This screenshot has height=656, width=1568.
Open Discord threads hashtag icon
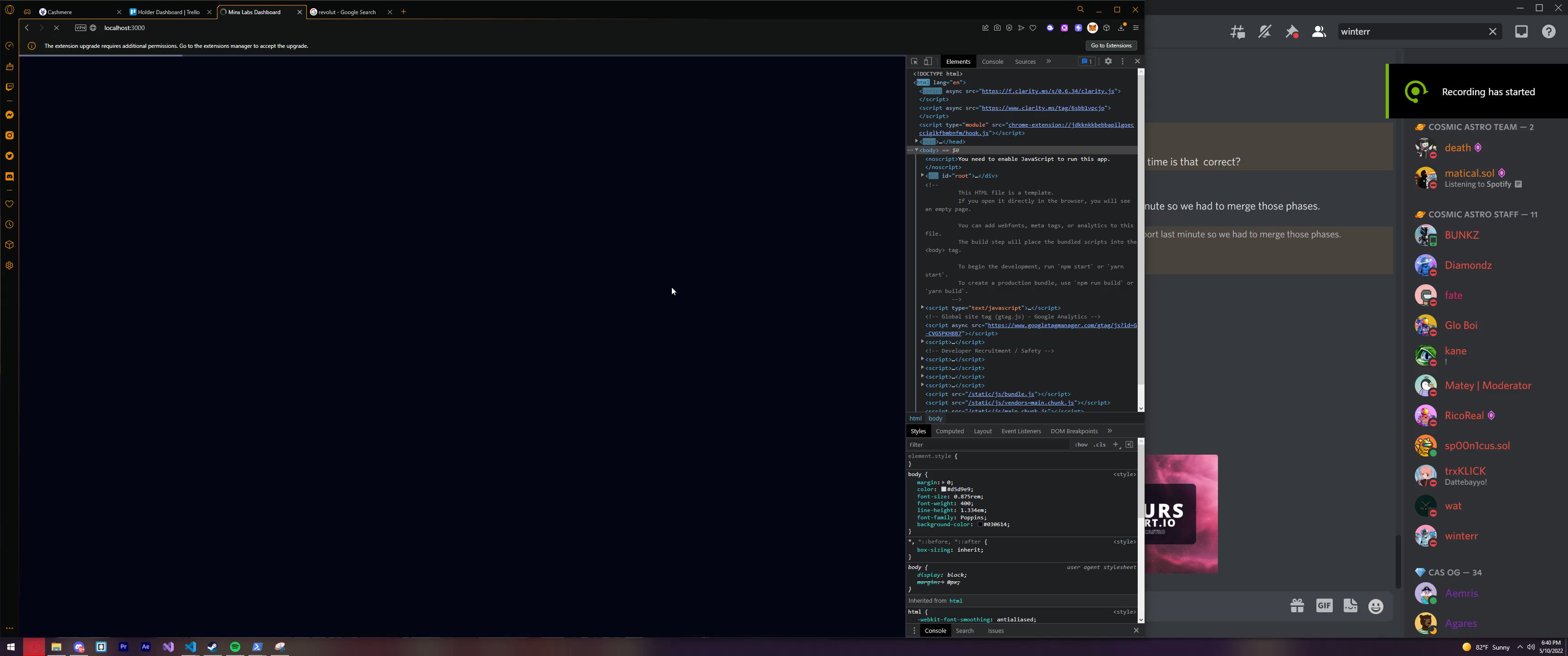point(1238,31)
